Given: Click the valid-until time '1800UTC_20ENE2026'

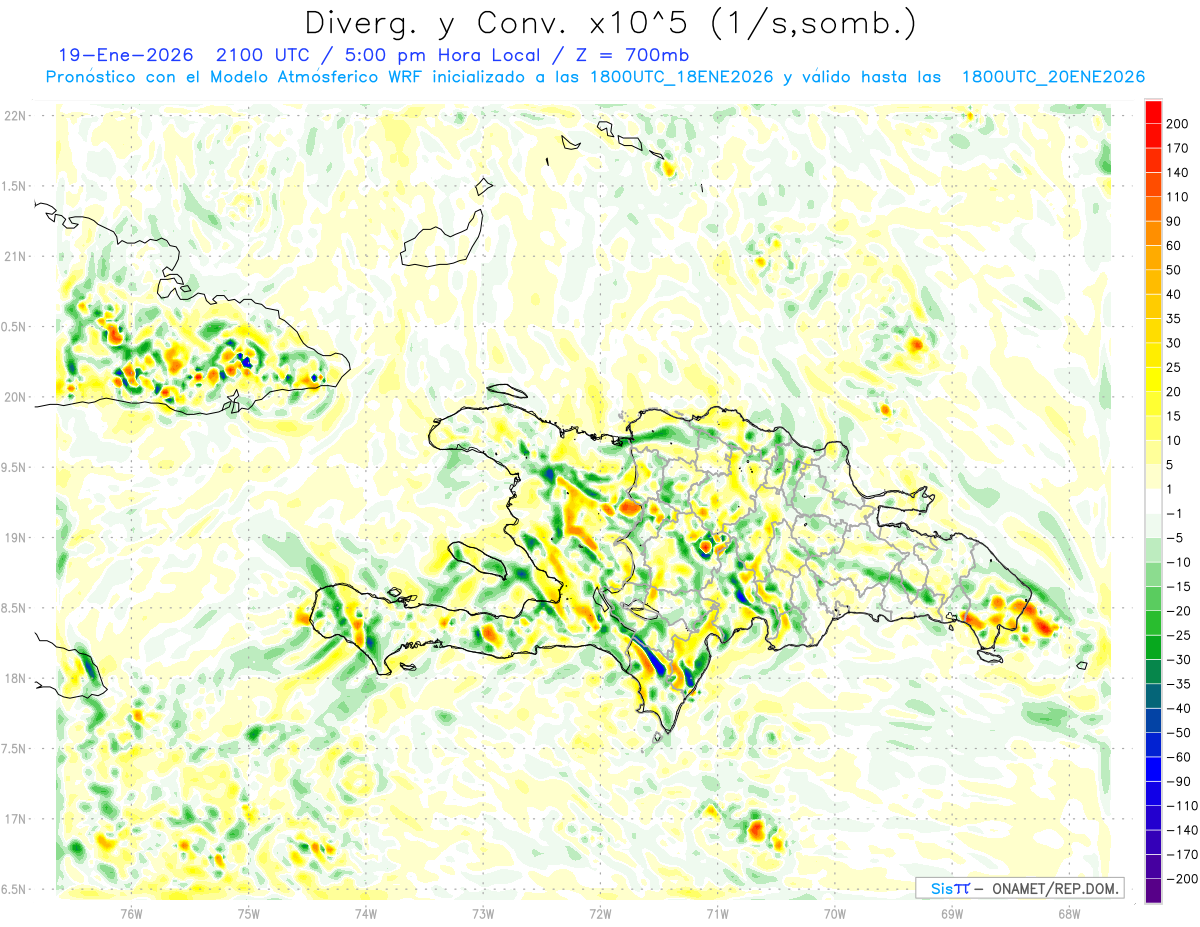Looking at the screenshot, I should (1053, 77).
